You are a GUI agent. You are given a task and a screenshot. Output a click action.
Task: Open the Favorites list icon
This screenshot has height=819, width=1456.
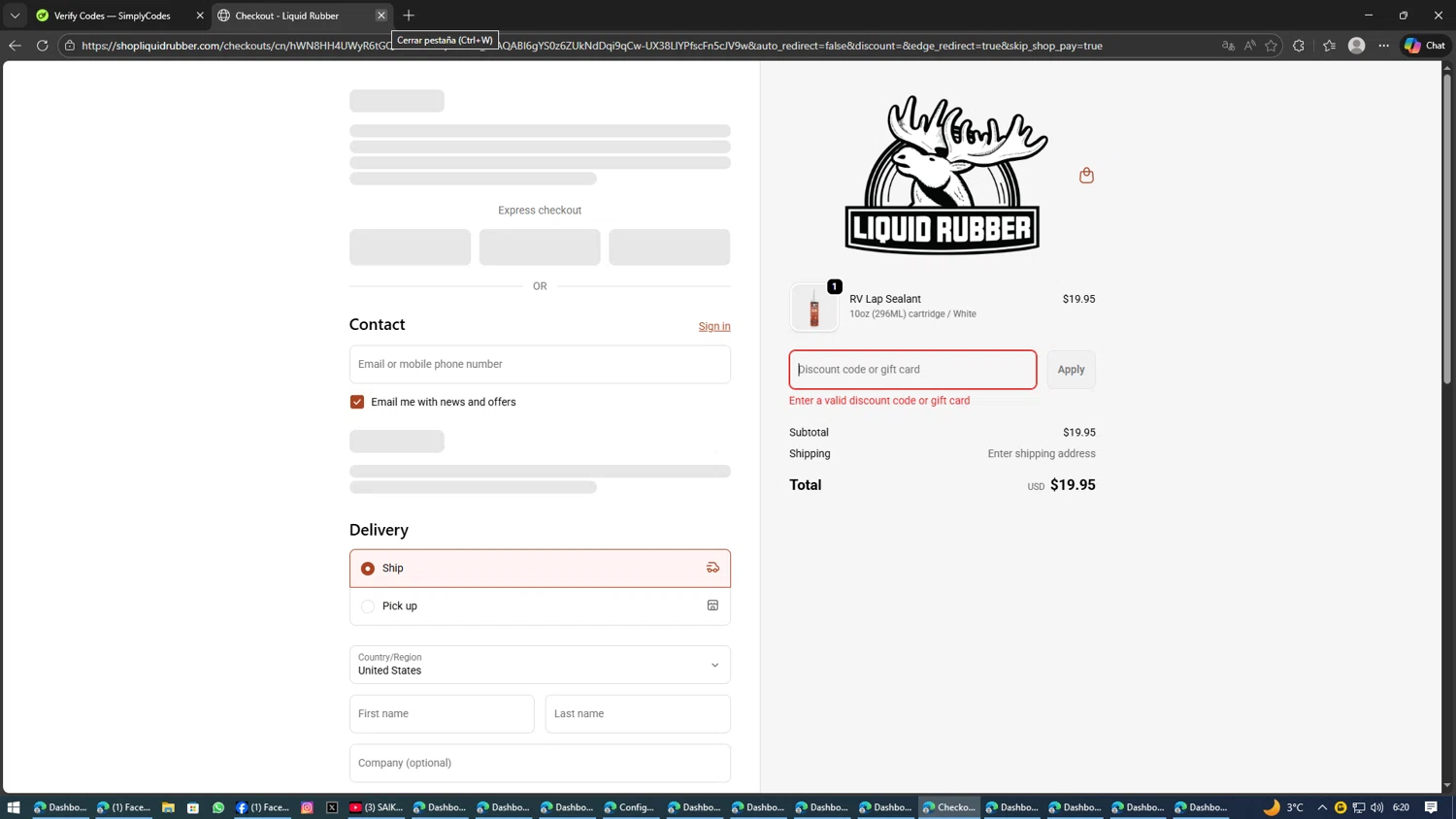click(x=1329, y=46)
